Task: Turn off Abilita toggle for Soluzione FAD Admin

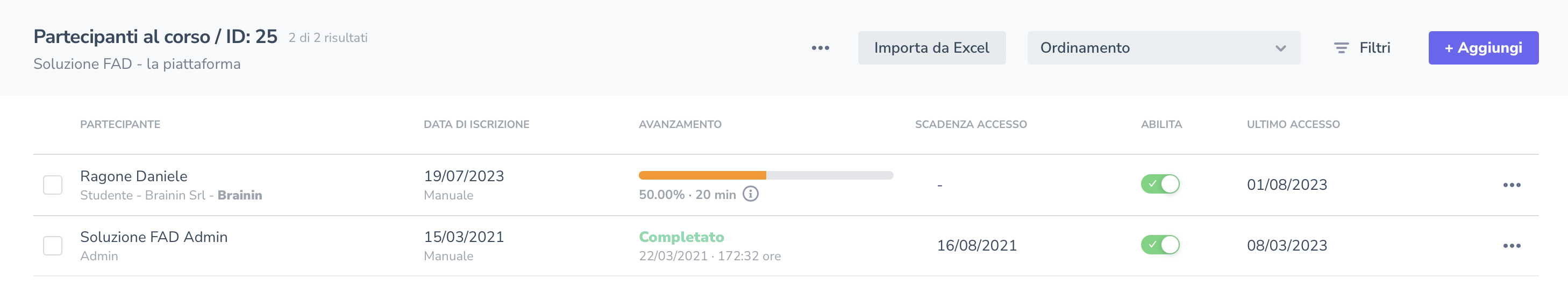Action: click(1159, 245)
